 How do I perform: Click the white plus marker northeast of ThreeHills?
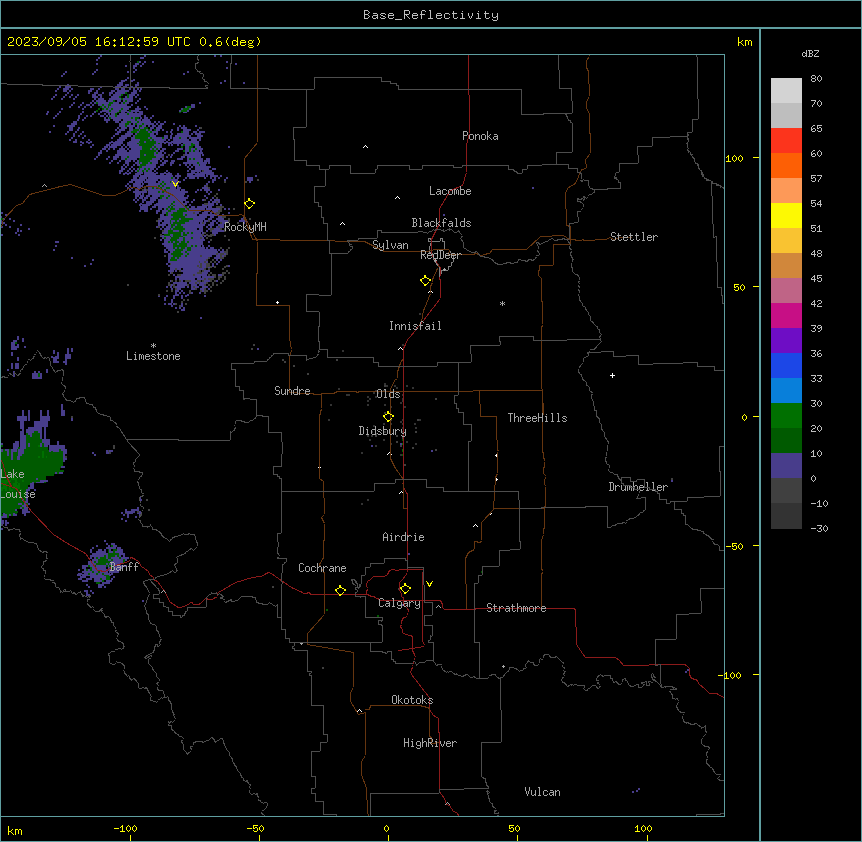coord(612,375)
